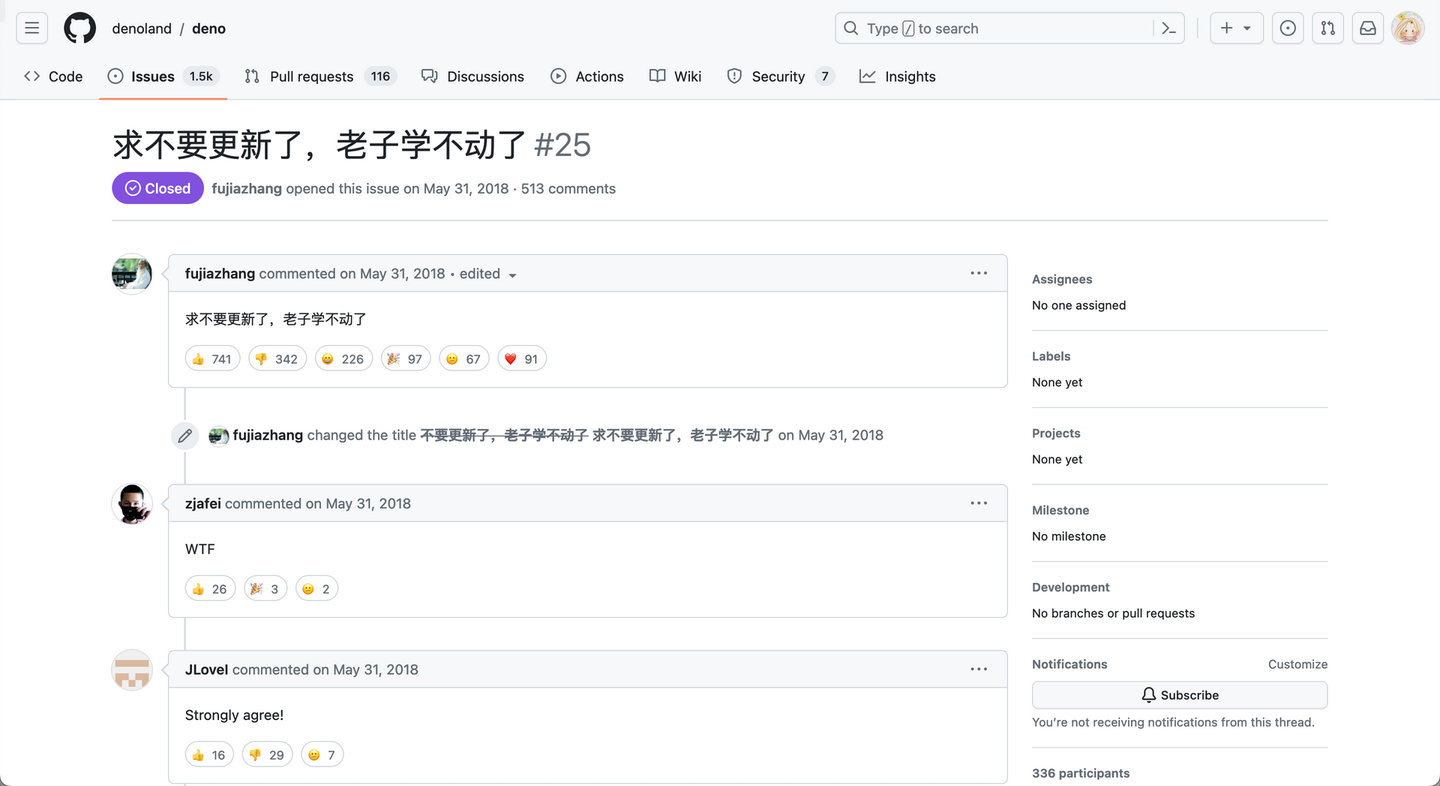
Task: Open the Code tab
Action: coord(53,76)
